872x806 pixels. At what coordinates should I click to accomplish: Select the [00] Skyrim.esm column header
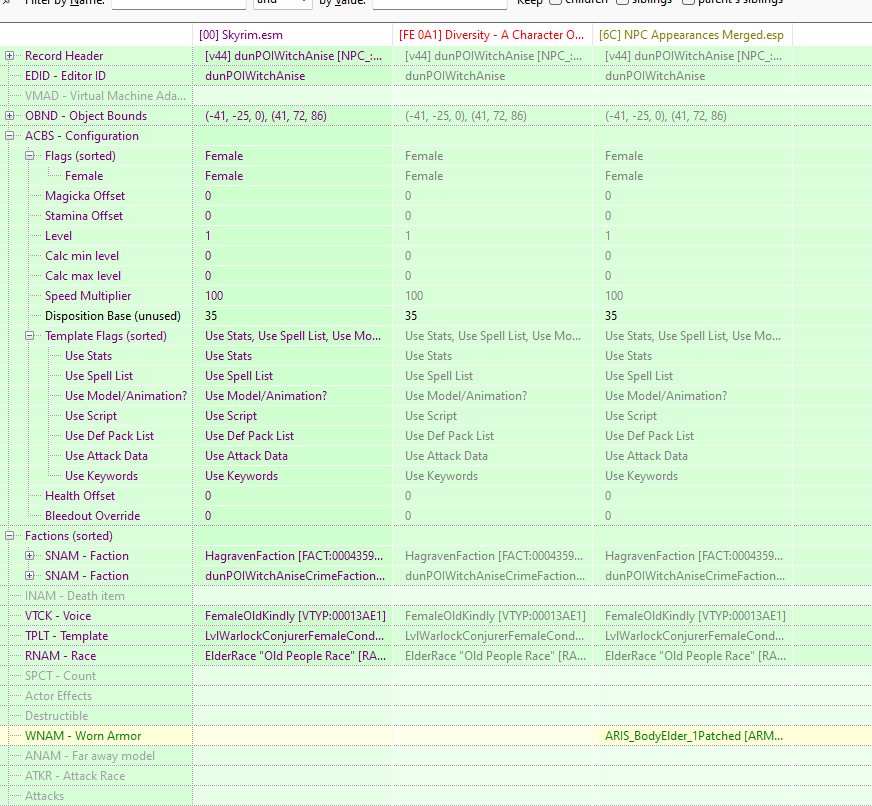[293, 35]
